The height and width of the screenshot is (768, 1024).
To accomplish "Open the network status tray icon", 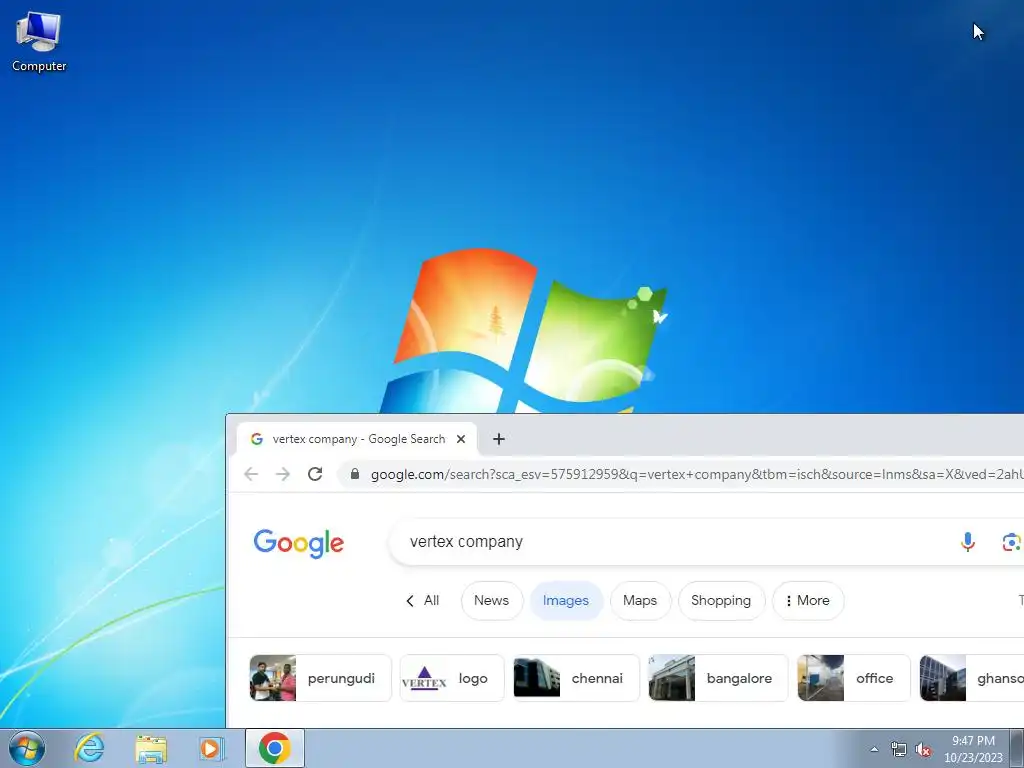I will (x=899, y=749).
